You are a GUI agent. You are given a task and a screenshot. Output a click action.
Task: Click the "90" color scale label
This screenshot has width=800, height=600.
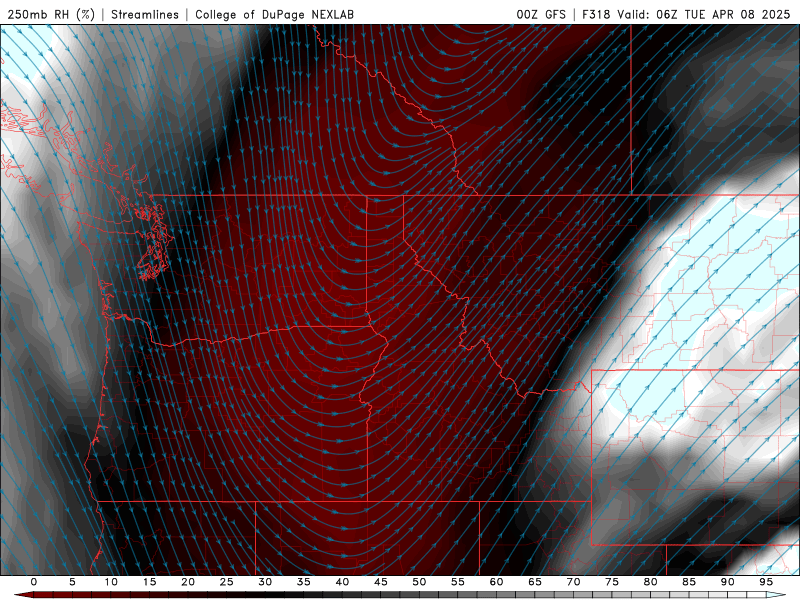[x=728, y=582]
